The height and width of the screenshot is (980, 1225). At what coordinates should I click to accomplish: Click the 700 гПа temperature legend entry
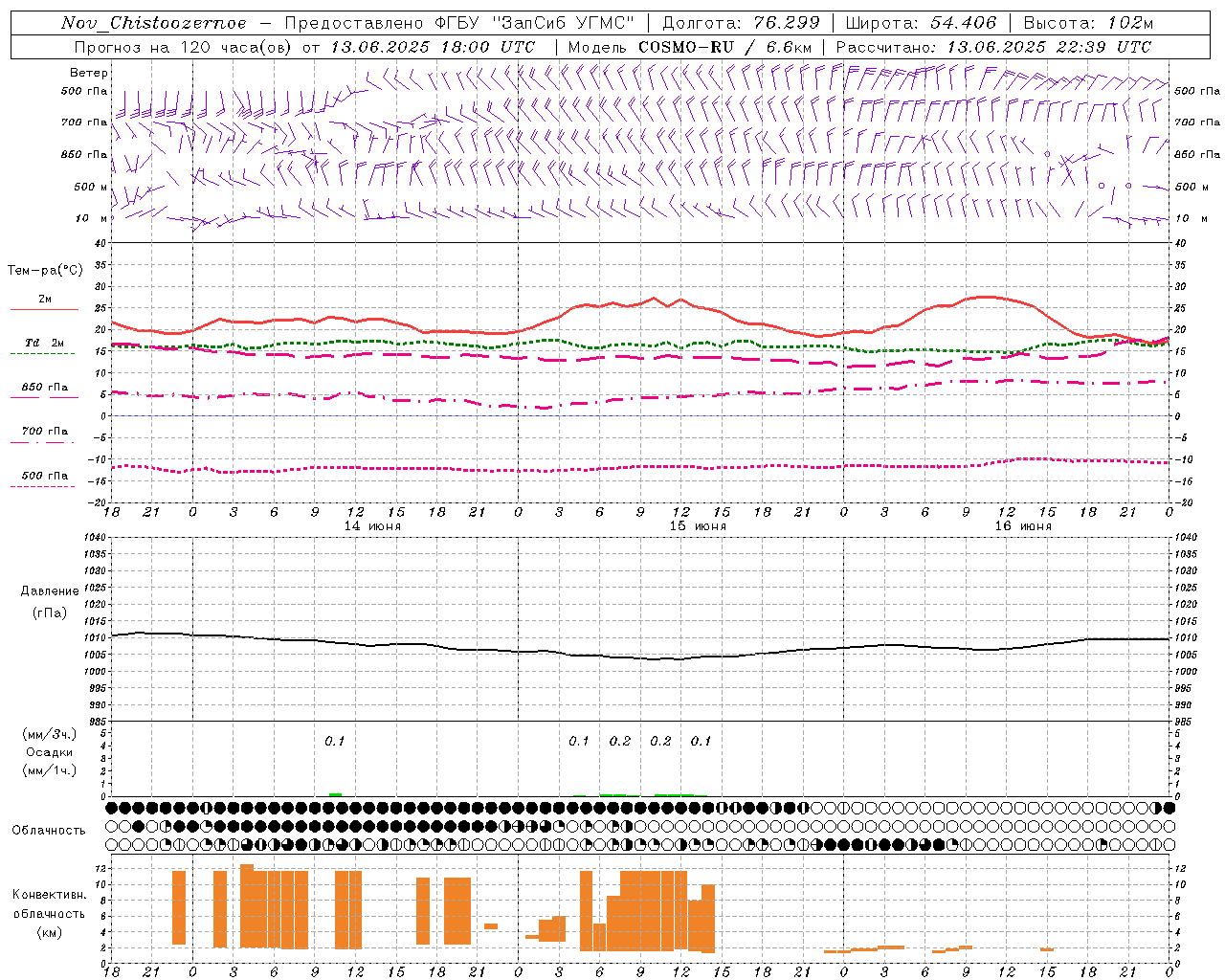[x=44, y=432]
